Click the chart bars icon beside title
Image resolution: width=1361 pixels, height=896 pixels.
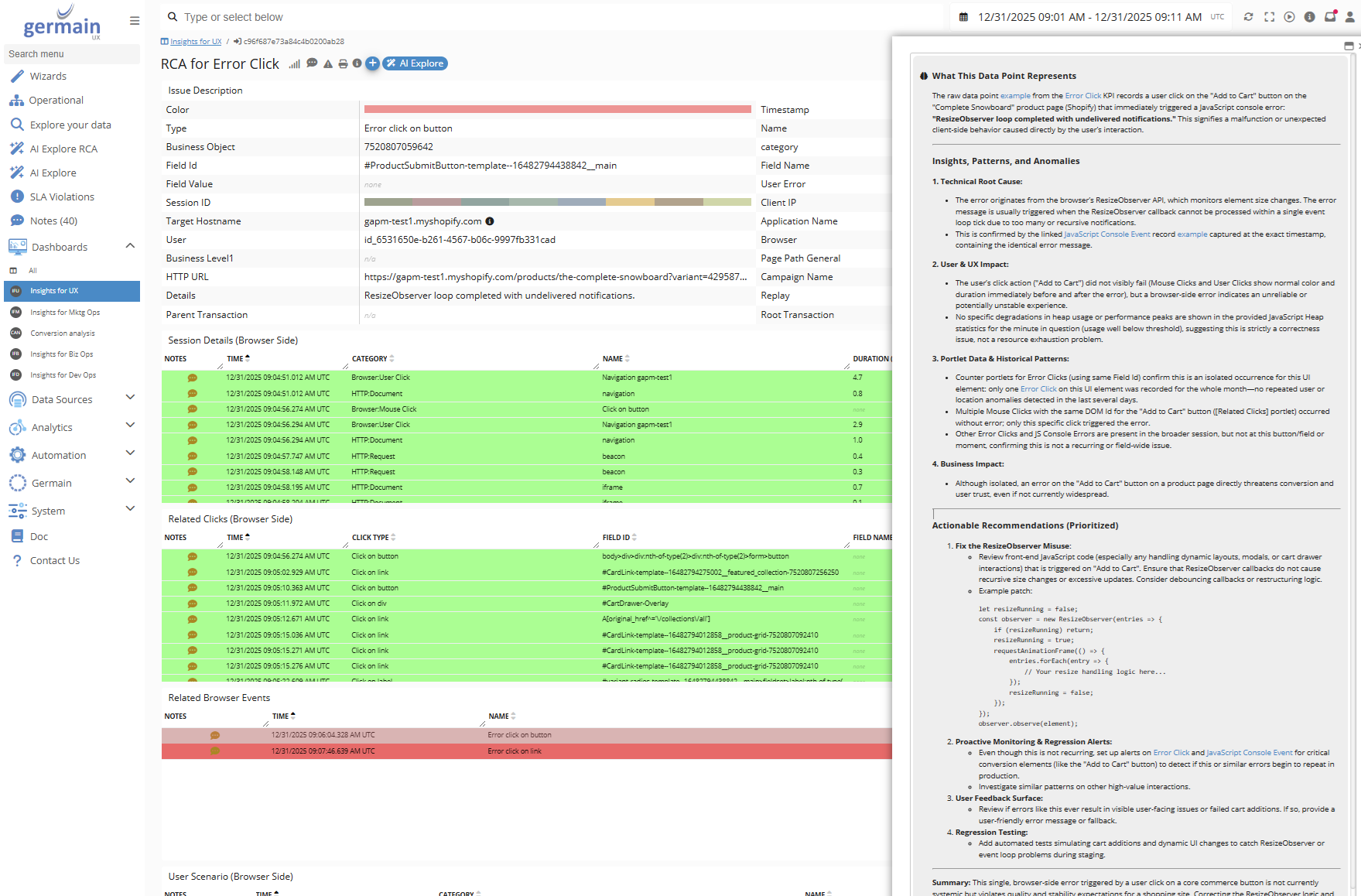coord(294,64)
